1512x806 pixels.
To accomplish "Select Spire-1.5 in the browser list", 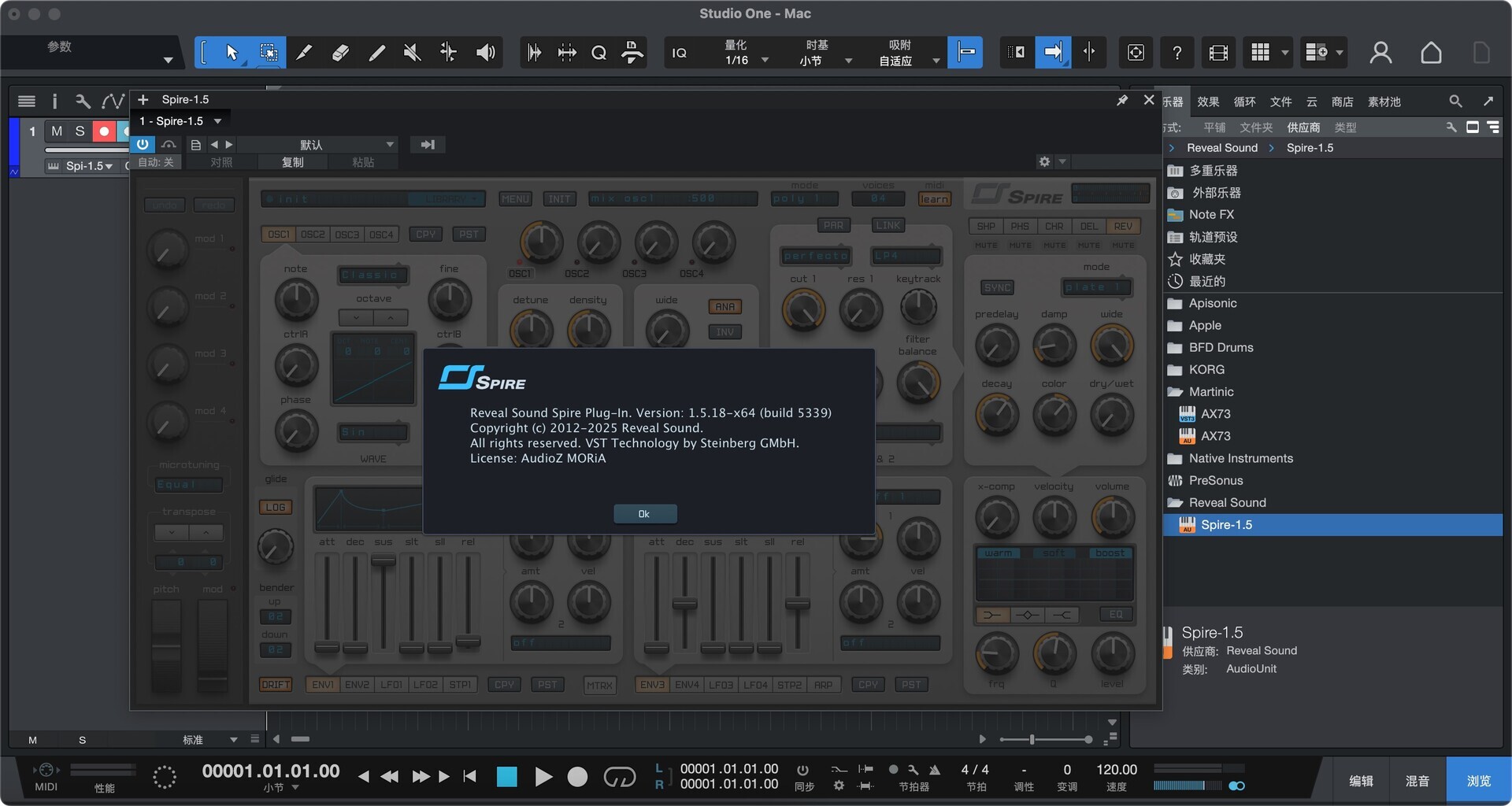I will pyautogui.click(x=1332, y=525).
